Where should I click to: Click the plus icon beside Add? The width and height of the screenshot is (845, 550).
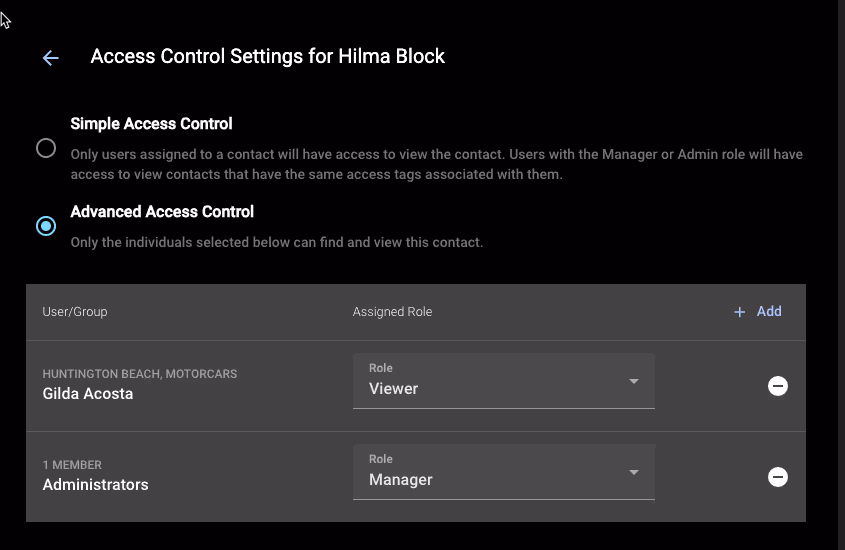(740, 312)
